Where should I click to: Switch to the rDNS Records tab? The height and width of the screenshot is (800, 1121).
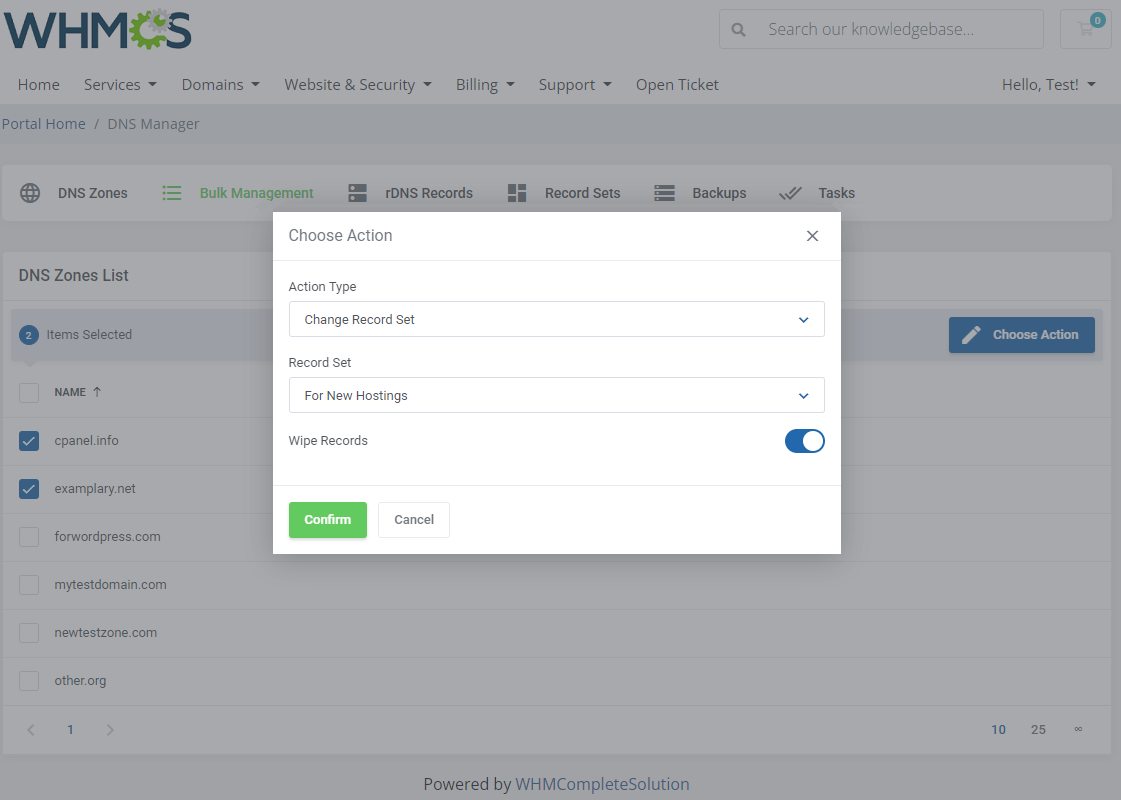410,193
